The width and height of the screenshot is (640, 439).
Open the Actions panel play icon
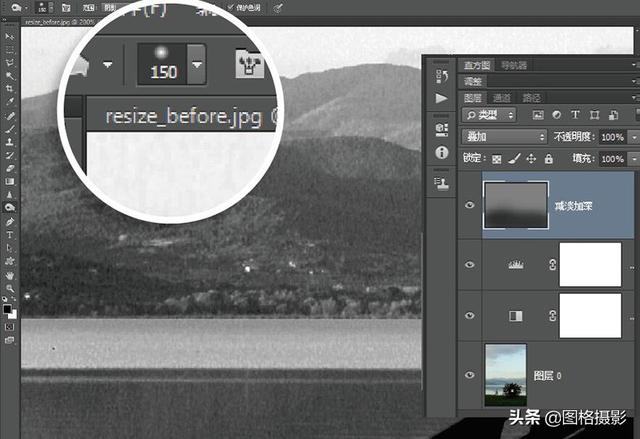tap(441, 98)
